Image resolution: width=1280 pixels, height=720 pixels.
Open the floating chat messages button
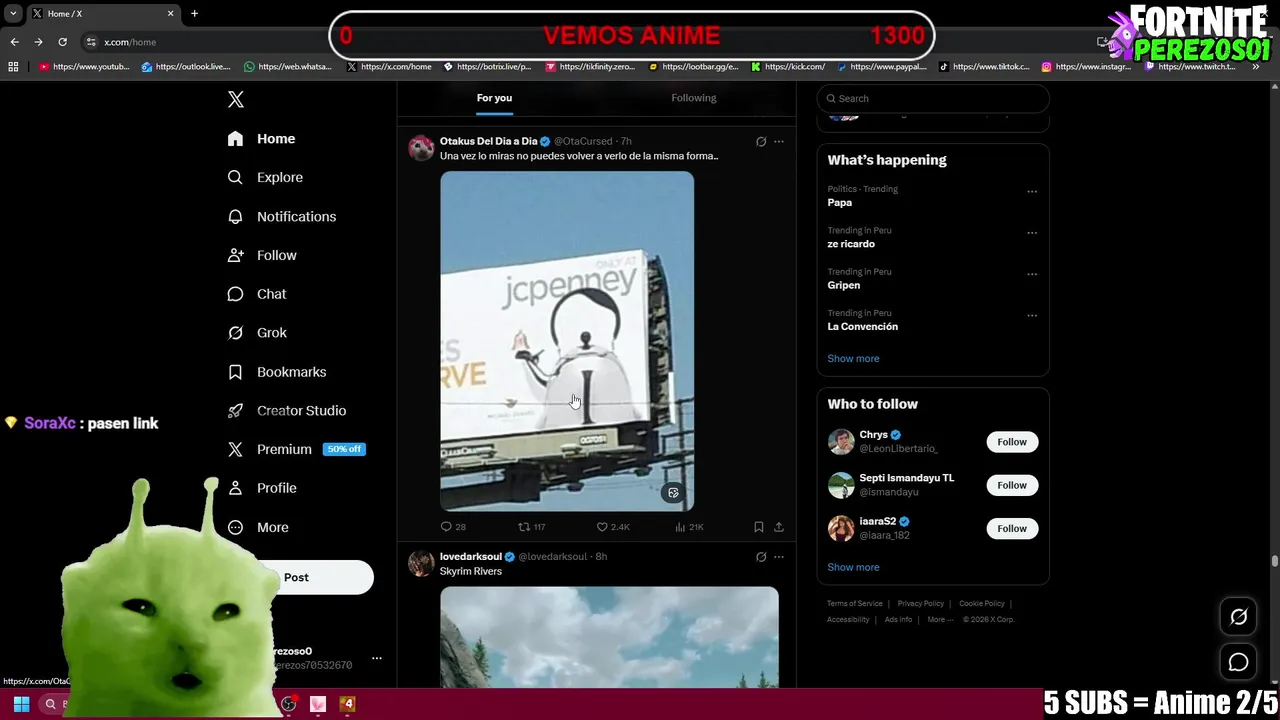coord(1238,662)
